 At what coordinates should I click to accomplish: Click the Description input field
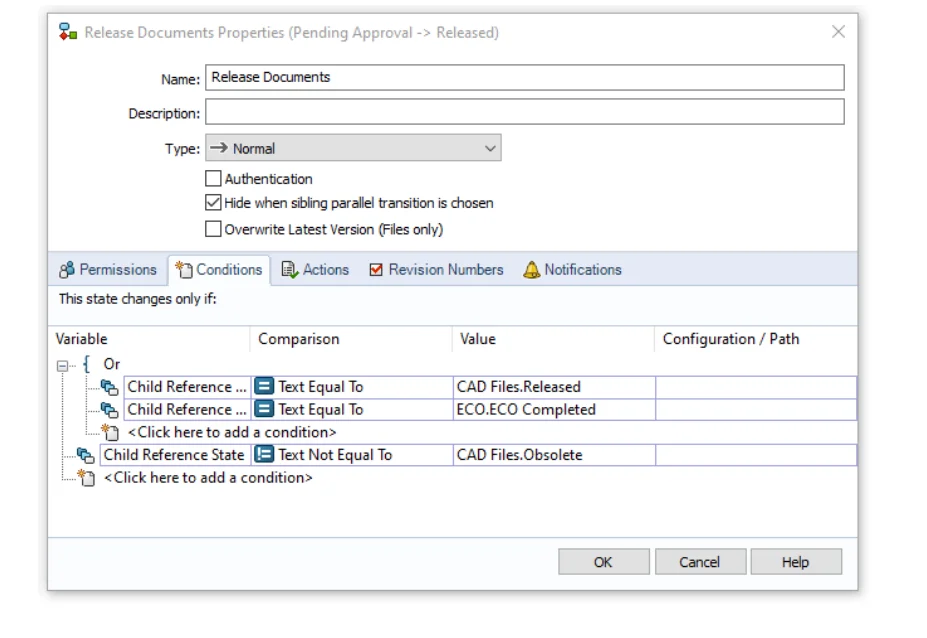tap(524, 112)
